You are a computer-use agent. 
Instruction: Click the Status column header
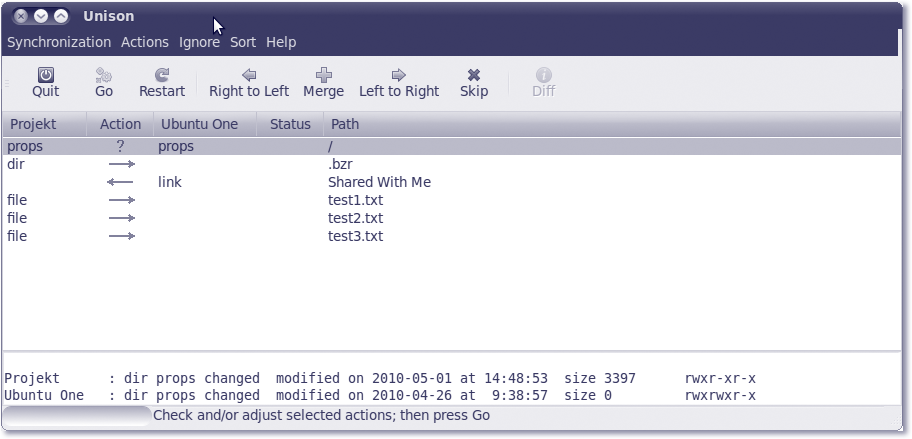(x=290, y=124)
